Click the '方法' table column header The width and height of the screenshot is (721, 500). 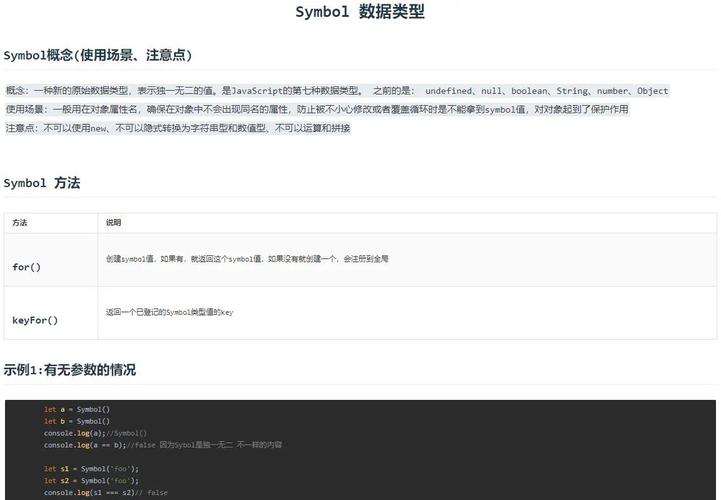pos(20,223)
